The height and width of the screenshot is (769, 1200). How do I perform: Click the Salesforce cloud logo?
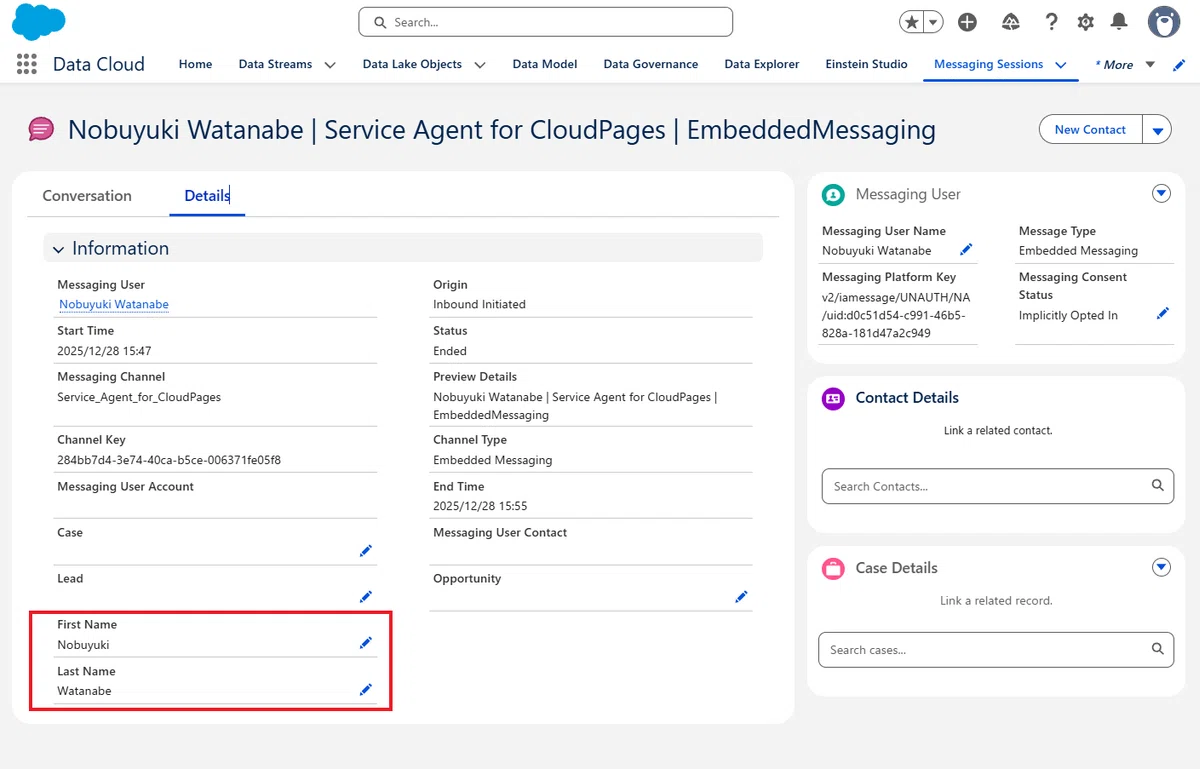click(x=39, y=21)
